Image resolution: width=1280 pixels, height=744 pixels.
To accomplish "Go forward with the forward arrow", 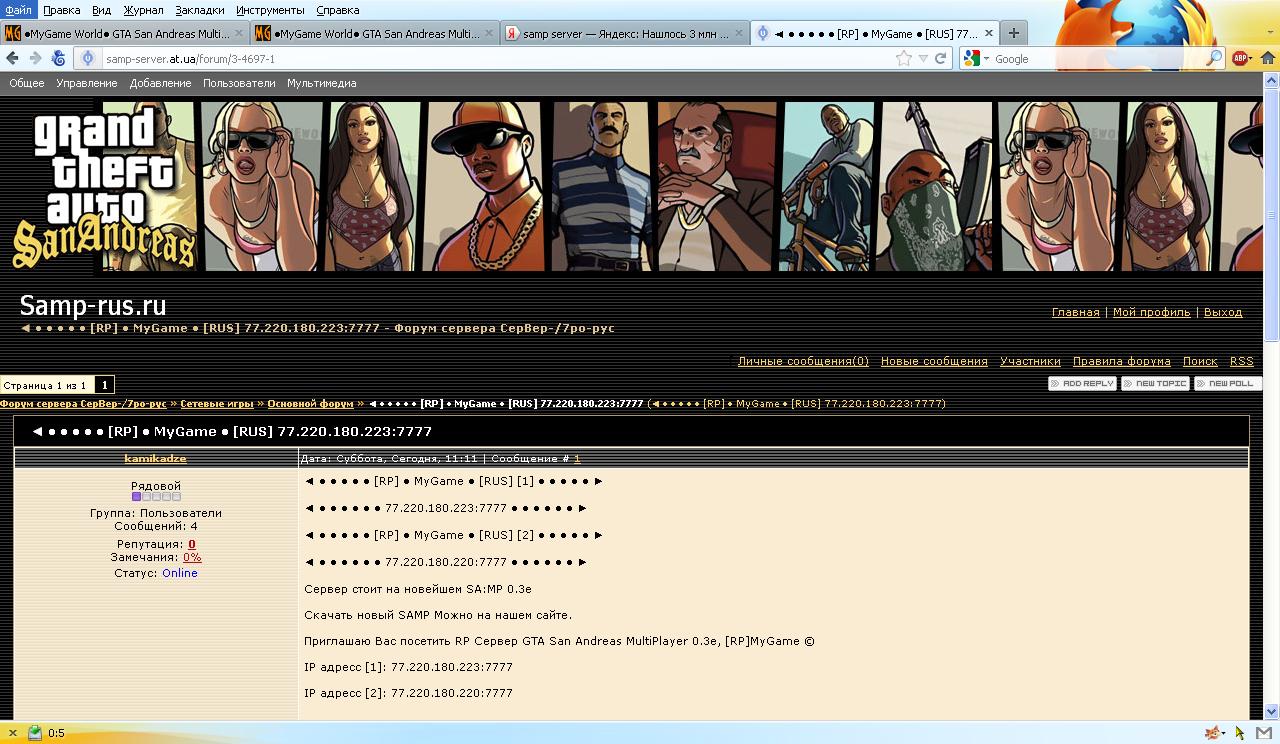I will pos(35,58).
